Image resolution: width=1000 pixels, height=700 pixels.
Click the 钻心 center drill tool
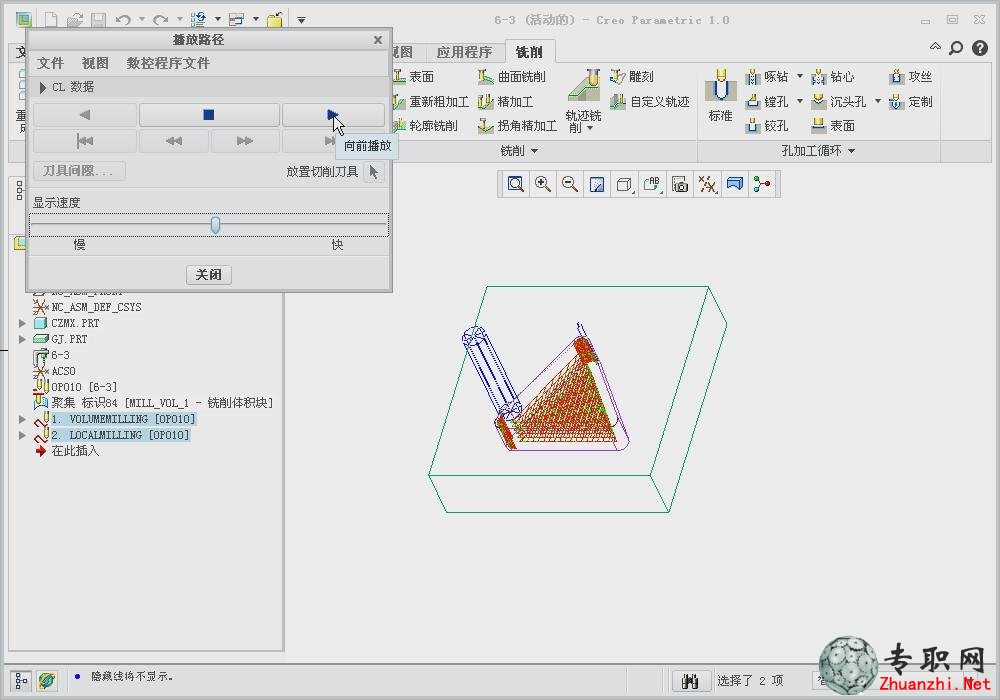pyautogui.click(x=833, y=77)
